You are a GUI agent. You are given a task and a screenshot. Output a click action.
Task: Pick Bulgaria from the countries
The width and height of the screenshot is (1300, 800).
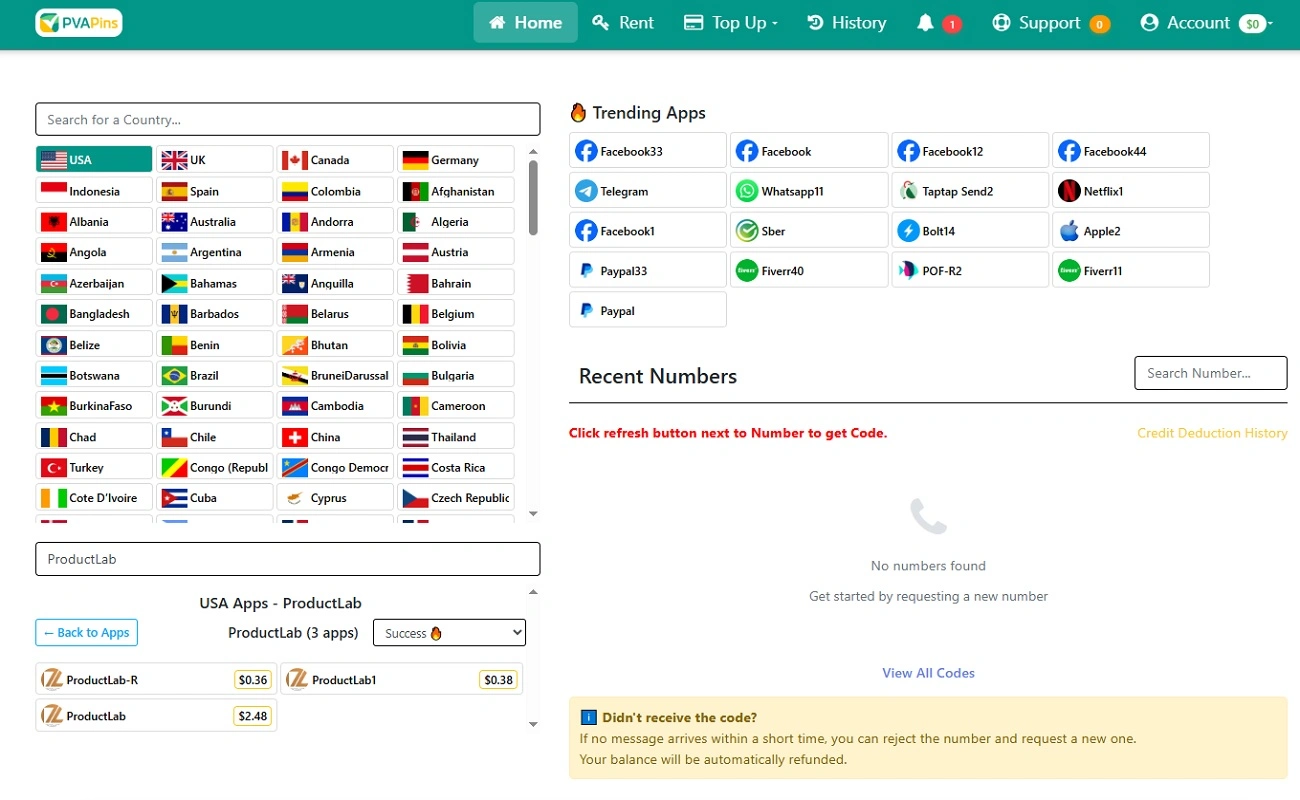click(456, 375)
